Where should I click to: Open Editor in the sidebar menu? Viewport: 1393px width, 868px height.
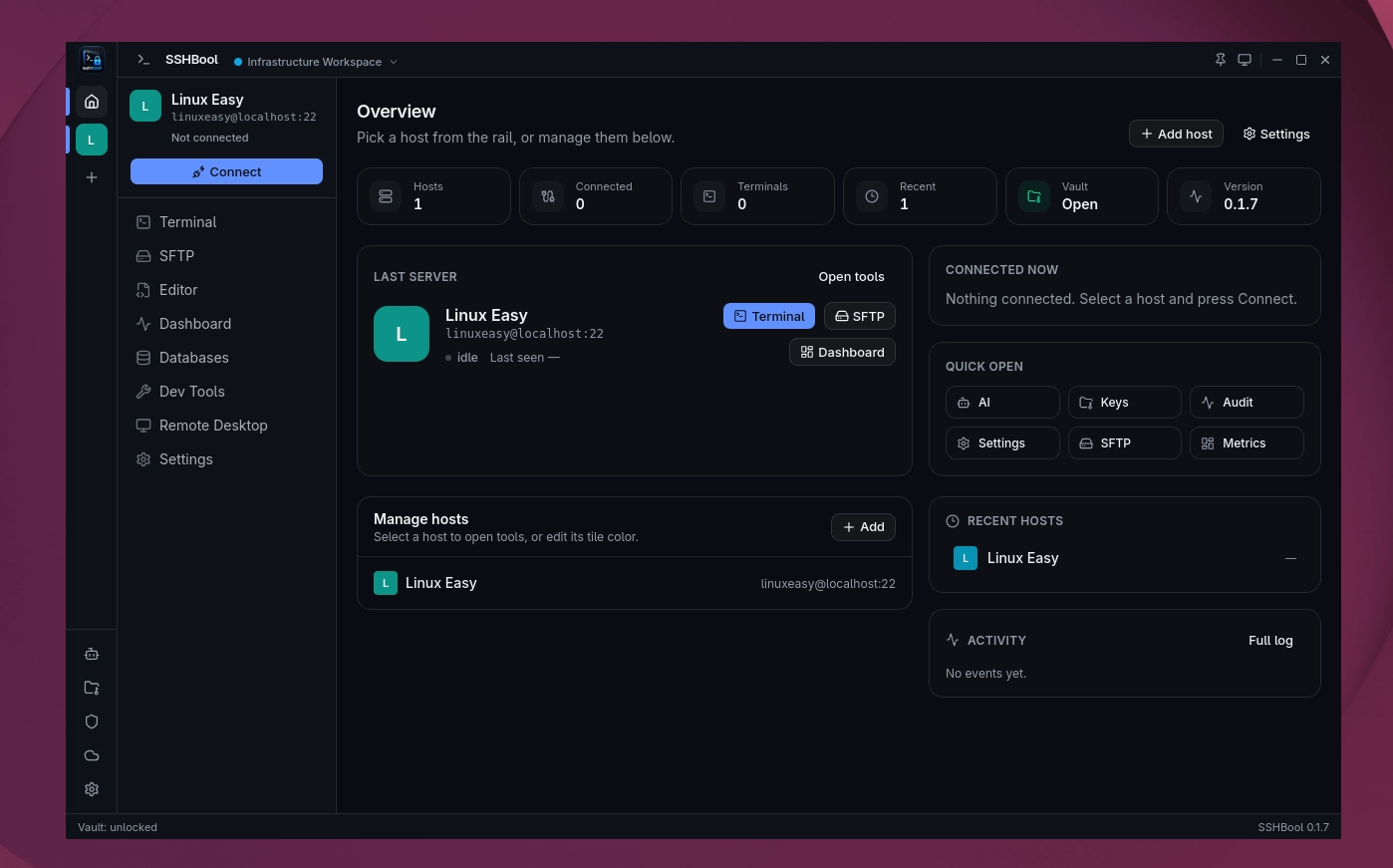coord(226,290)
